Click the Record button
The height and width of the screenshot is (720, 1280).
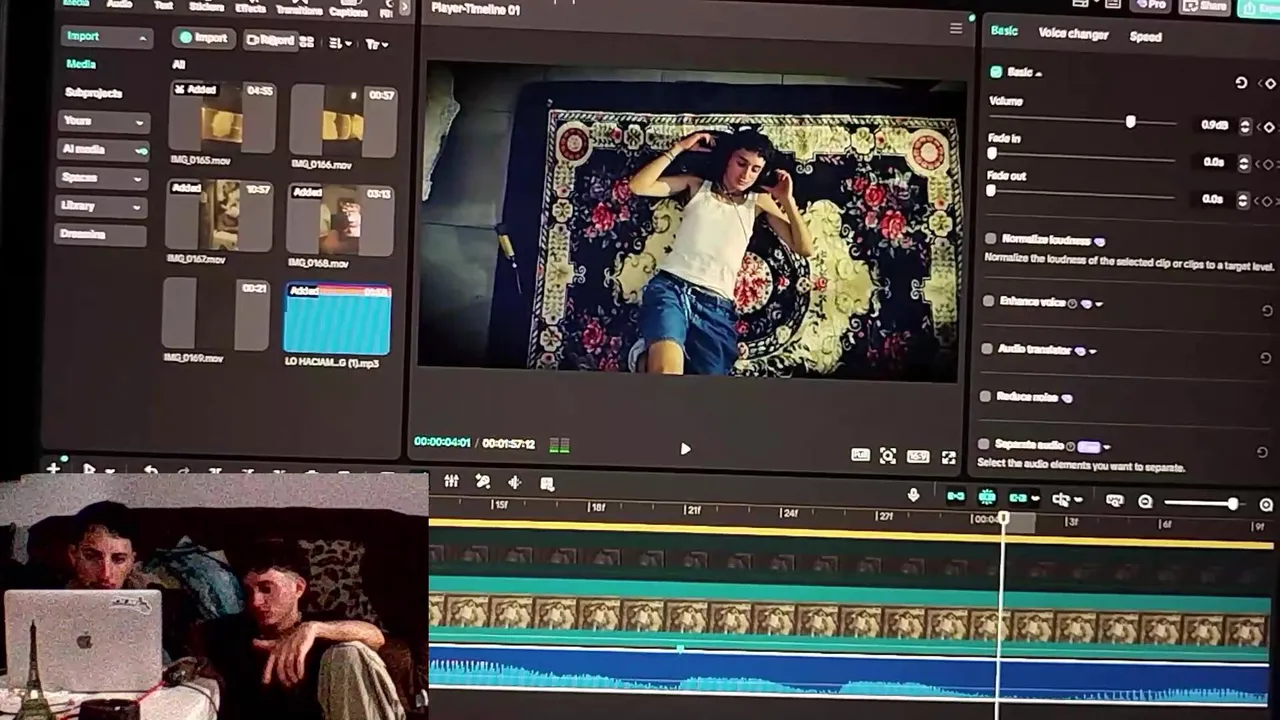coord(270,41)
